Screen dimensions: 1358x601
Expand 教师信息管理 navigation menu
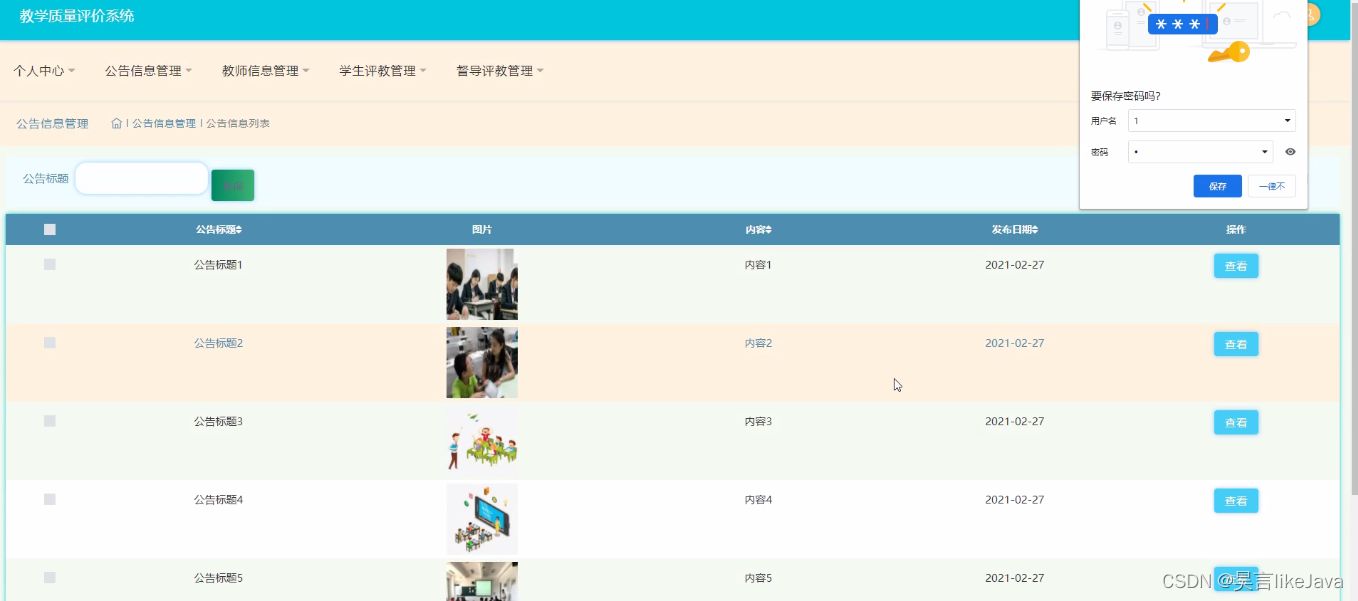(x=265, y=71)
